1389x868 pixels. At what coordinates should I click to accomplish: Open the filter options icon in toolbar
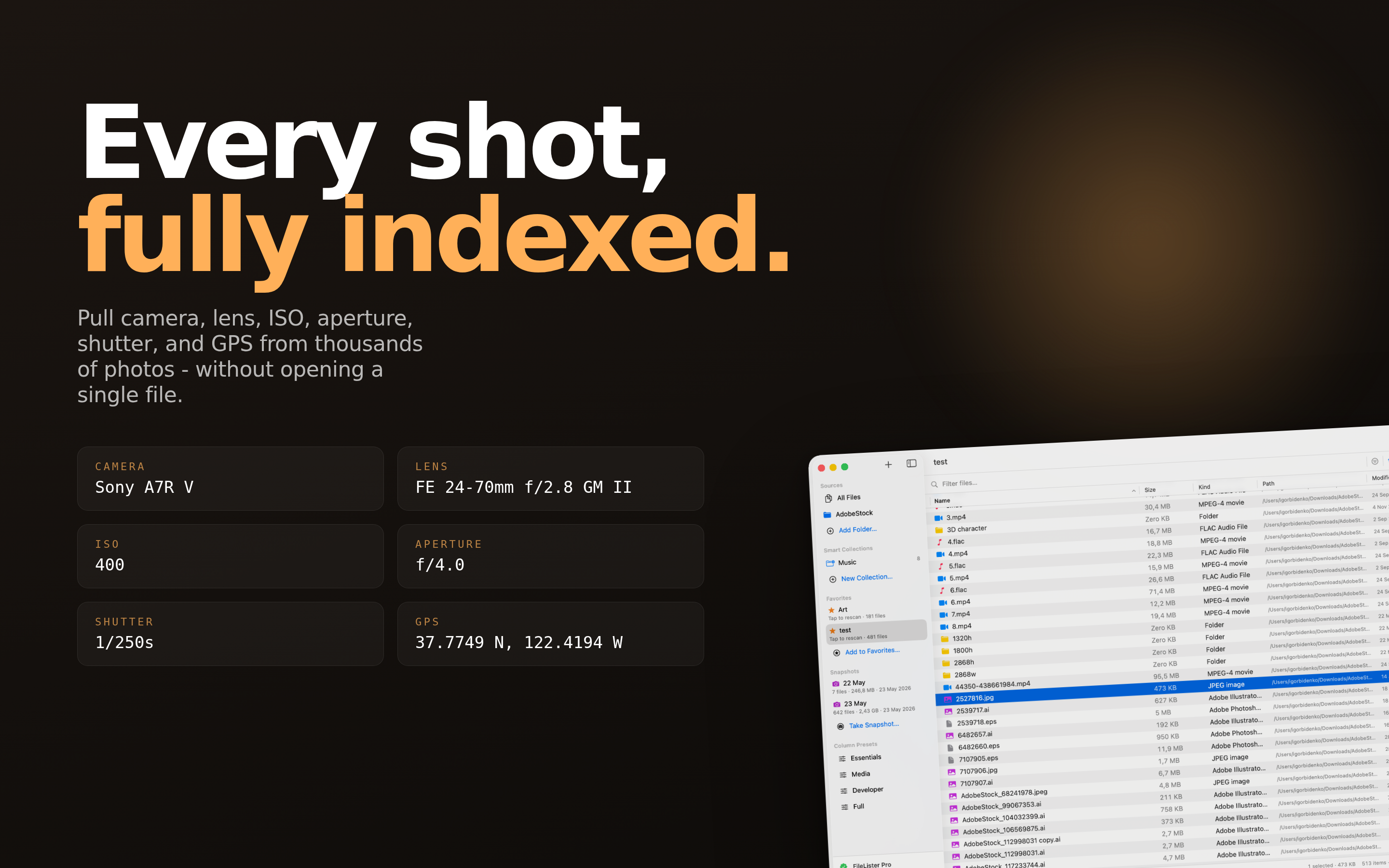1375,461
